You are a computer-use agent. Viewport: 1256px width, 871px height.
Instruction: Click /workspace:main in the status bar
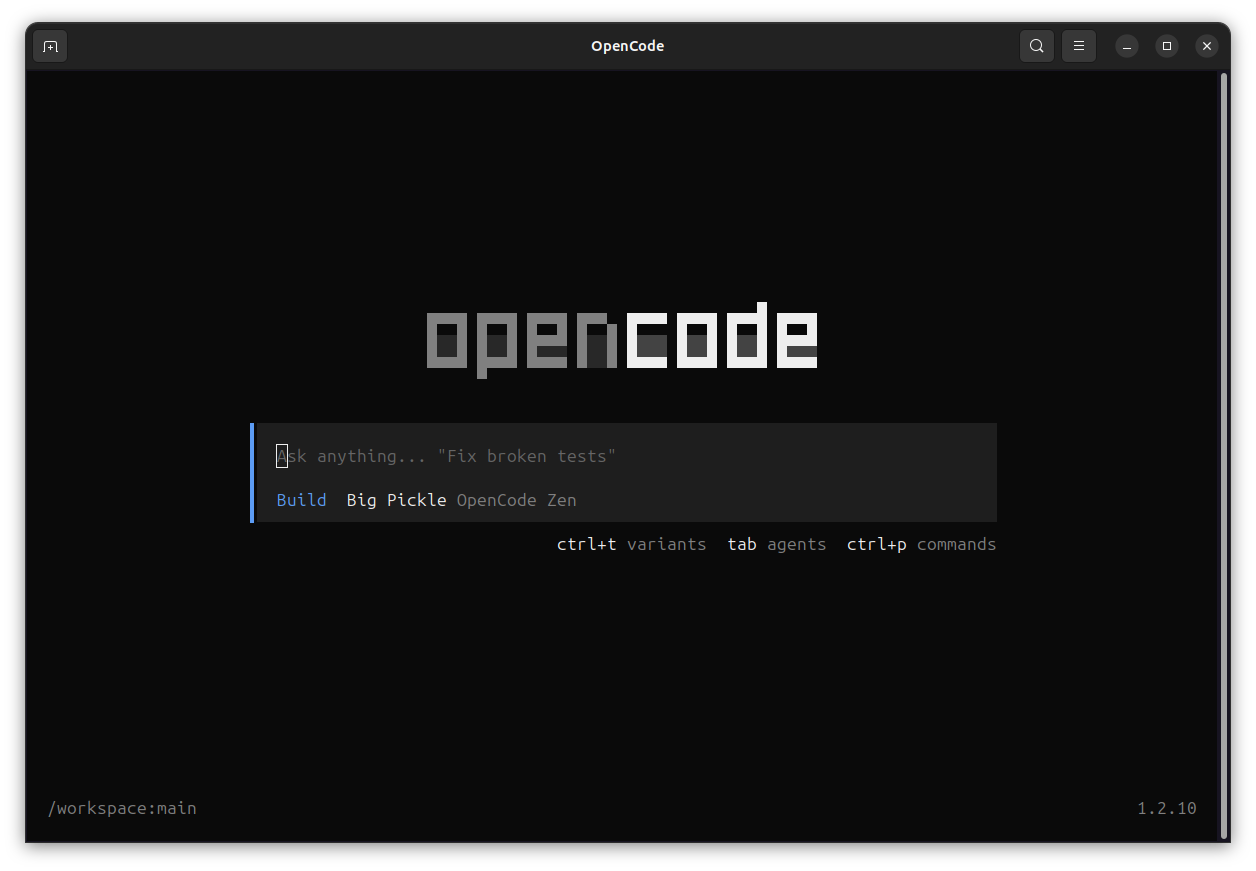[x=122, y=808]
